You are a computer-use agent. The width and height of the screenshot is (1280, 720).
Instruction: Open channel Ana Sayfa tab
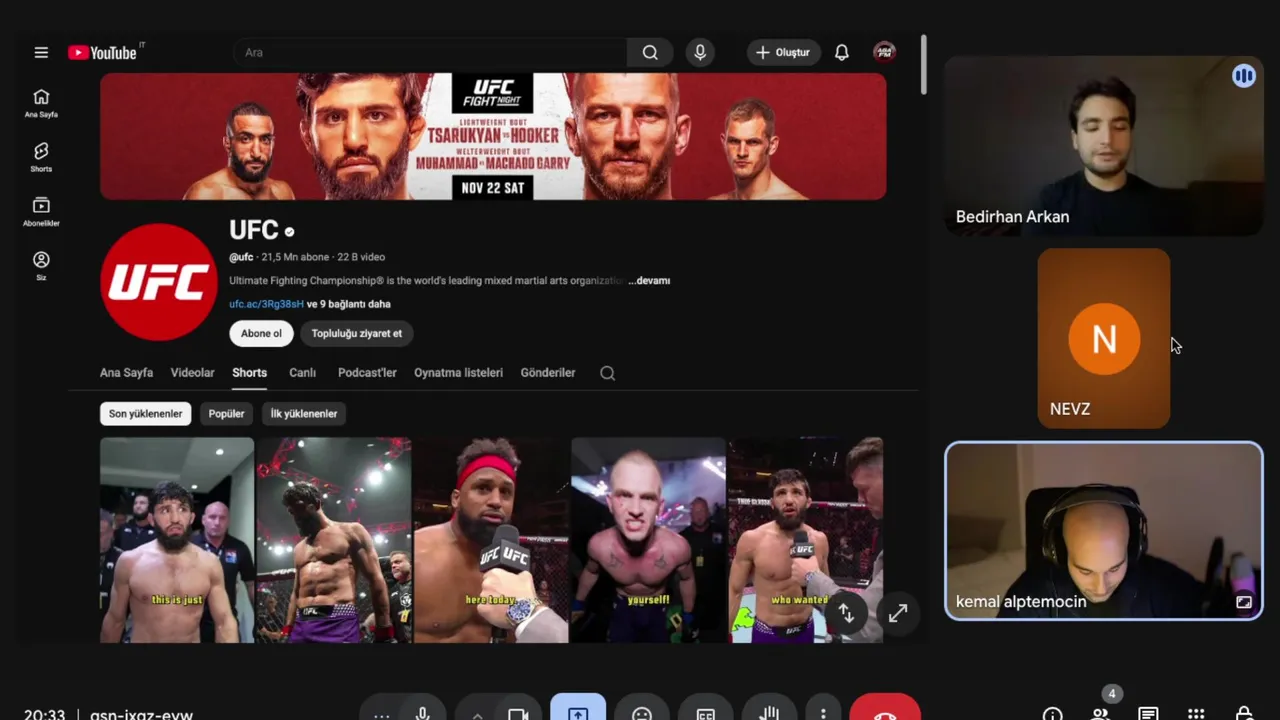126,373
